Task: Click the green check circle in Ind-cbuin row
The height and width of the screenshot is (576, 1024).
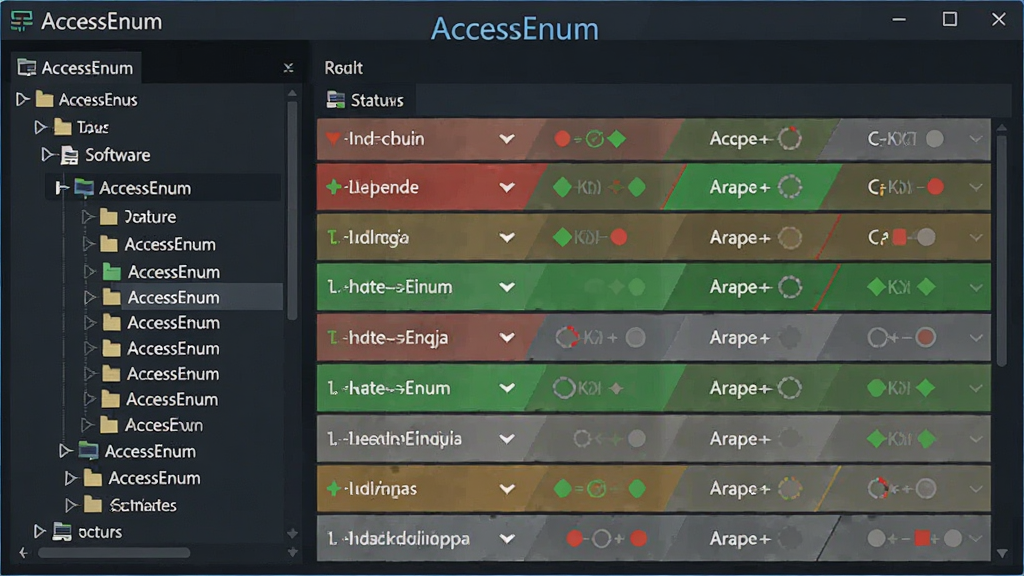Action: tap(594, 138)
